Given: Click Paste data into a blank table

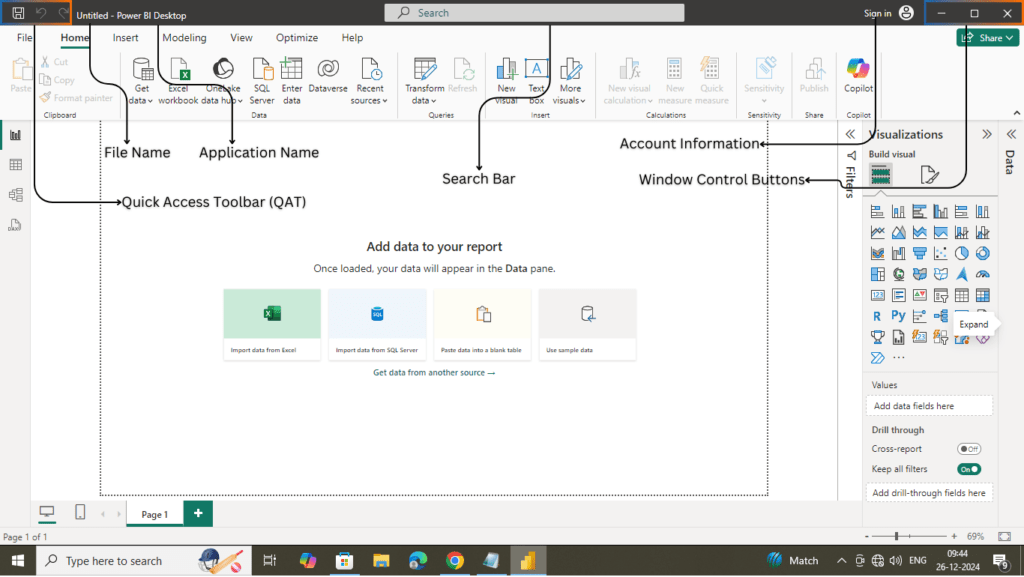Looking at the screenshot, I should pyautogui.click(x=482, y=324).
